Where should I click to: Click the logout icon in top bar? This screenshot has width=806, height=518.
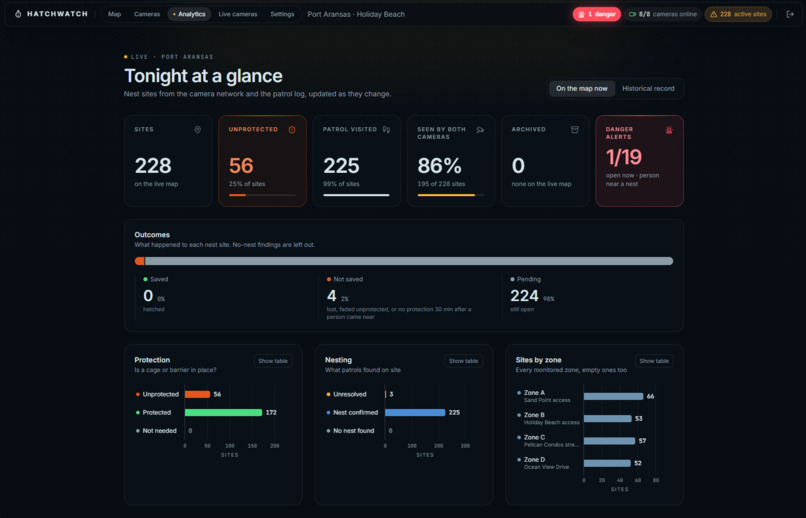click(x=790, y=14)
